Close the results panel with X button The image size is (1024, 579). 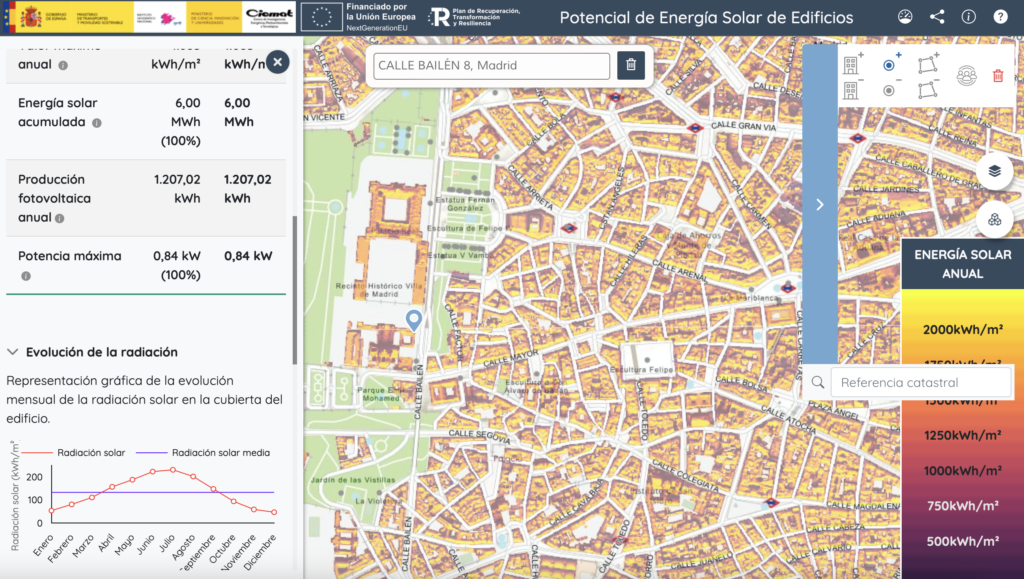[x=278, y=62]
